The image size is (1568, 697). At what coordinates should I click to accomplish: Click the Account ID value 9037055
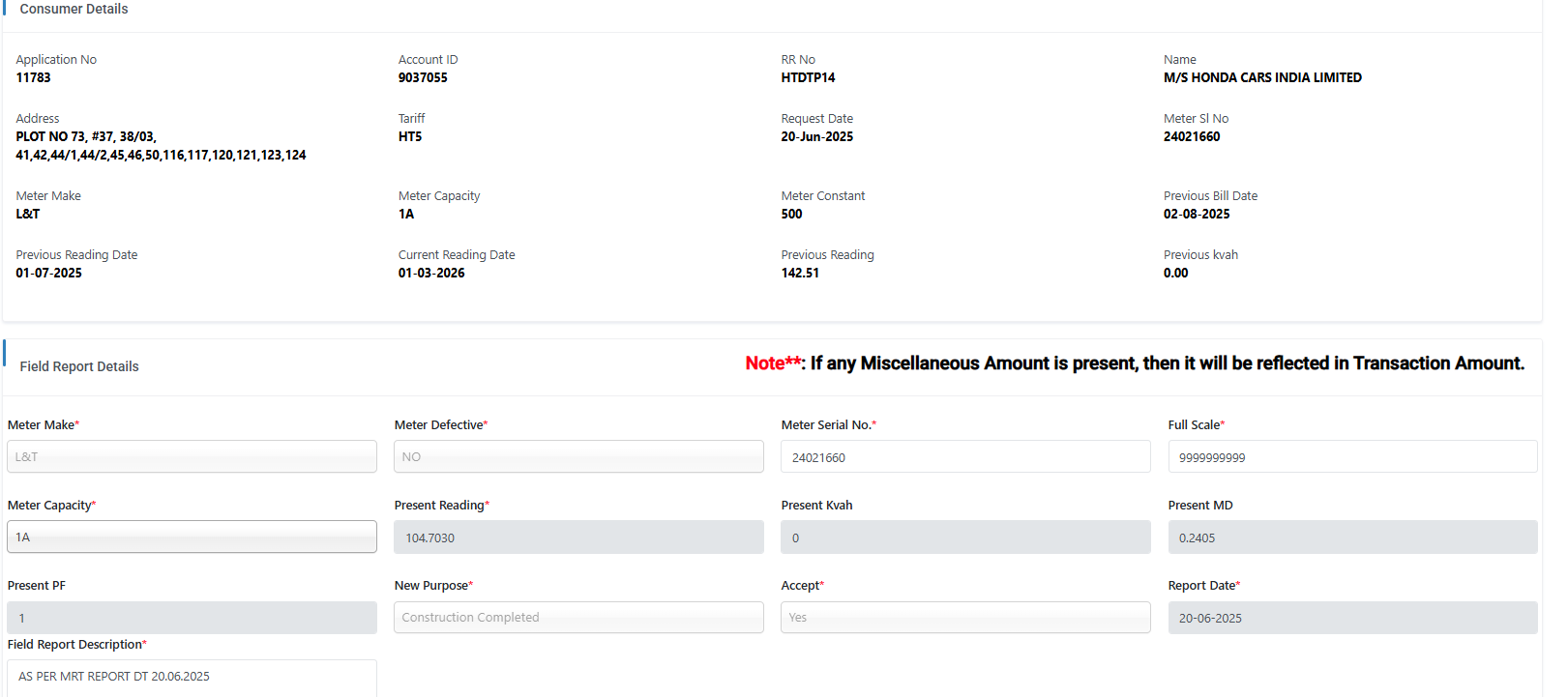point(423,77)
